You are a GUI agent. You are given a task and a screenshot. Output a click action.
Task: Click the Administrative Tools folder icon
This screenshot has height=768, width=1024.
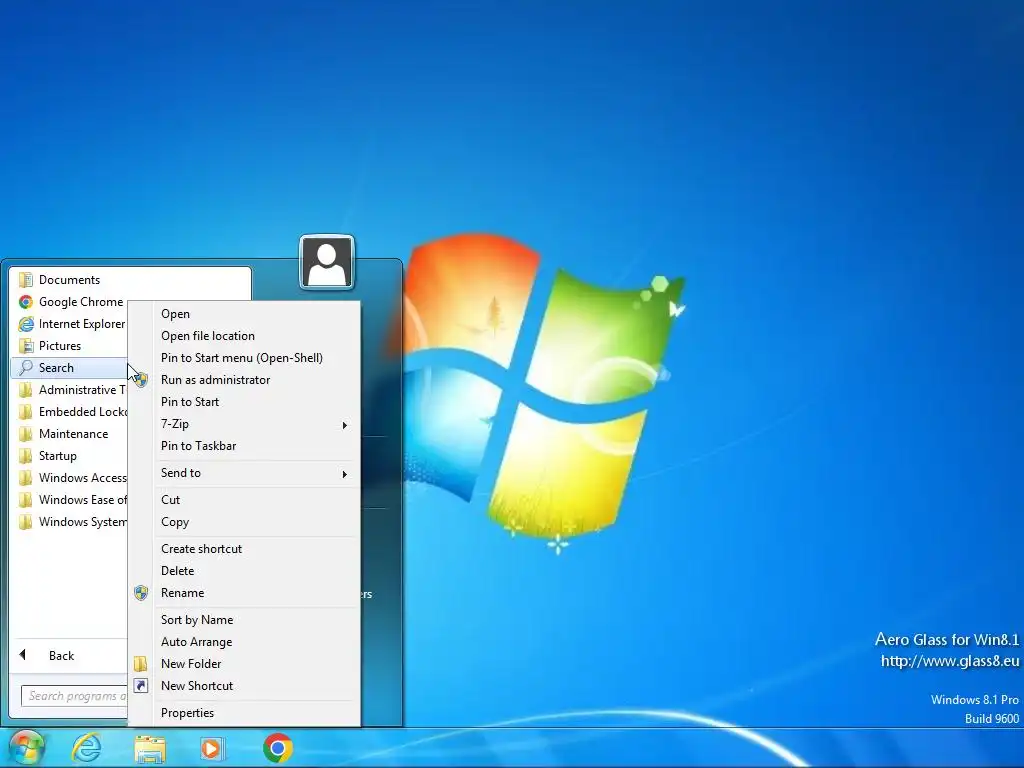[26, 390]
